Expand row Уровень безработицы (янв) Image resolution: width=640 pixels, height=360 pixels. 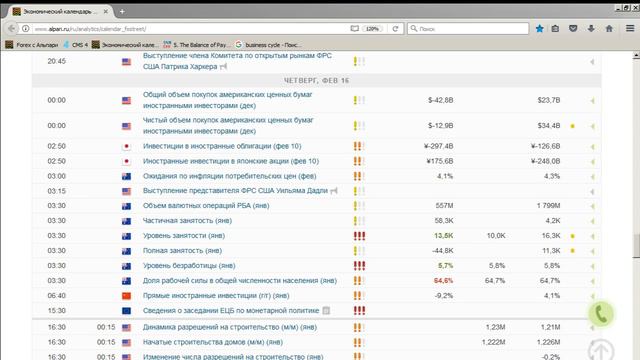coord(592,266)
